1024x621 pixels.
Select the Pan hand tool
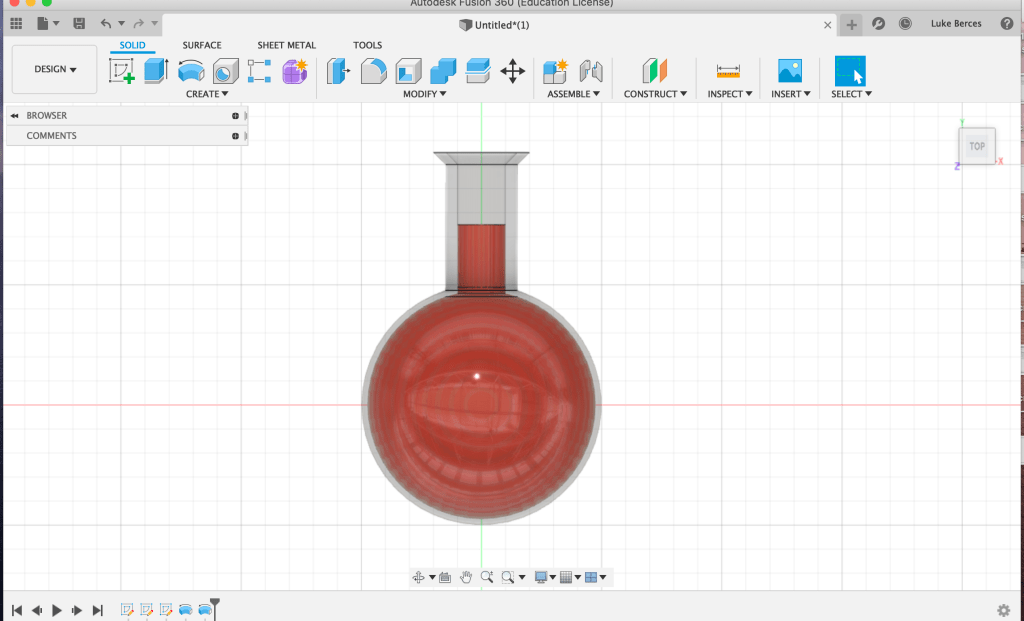point(467,577)
